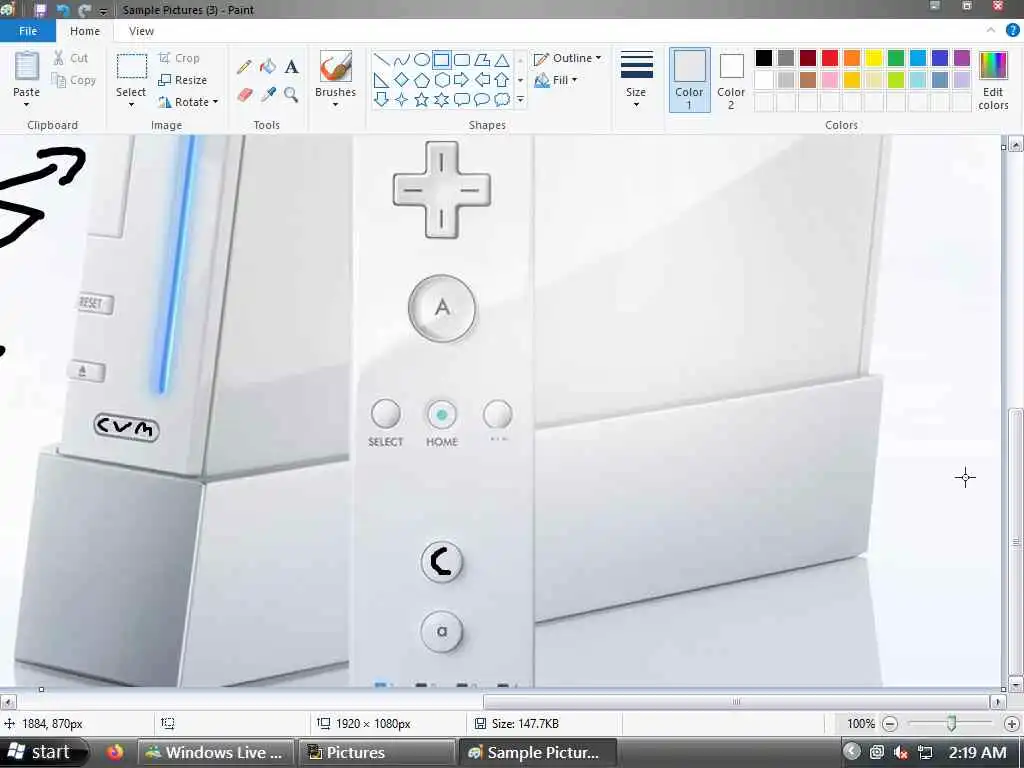Expand the Size dropdown
This screenshot has width=1024, height=768.
pos(636,104)
